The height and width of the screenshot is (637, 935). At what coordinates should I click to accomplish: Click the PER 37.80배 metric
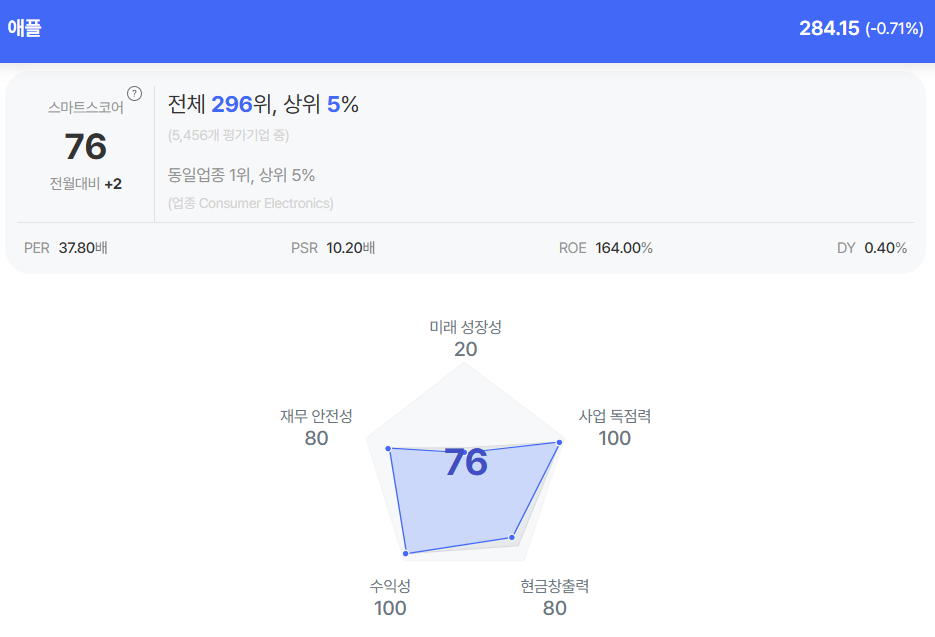point(66,248)
